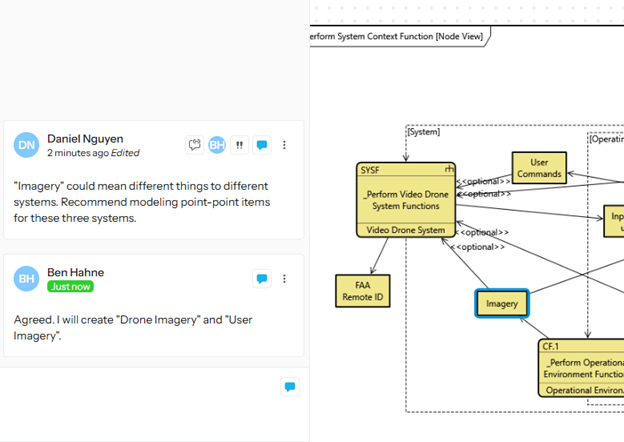624x442 pixels.
Task: Select the User Commands node
Action: (x=539, y=168)
